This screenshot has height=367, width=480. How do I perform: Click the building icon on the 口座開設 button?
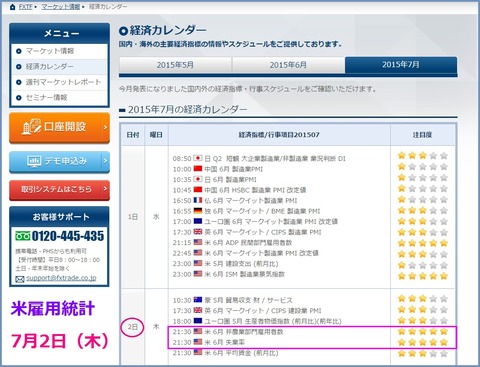[x=31, y=127]
